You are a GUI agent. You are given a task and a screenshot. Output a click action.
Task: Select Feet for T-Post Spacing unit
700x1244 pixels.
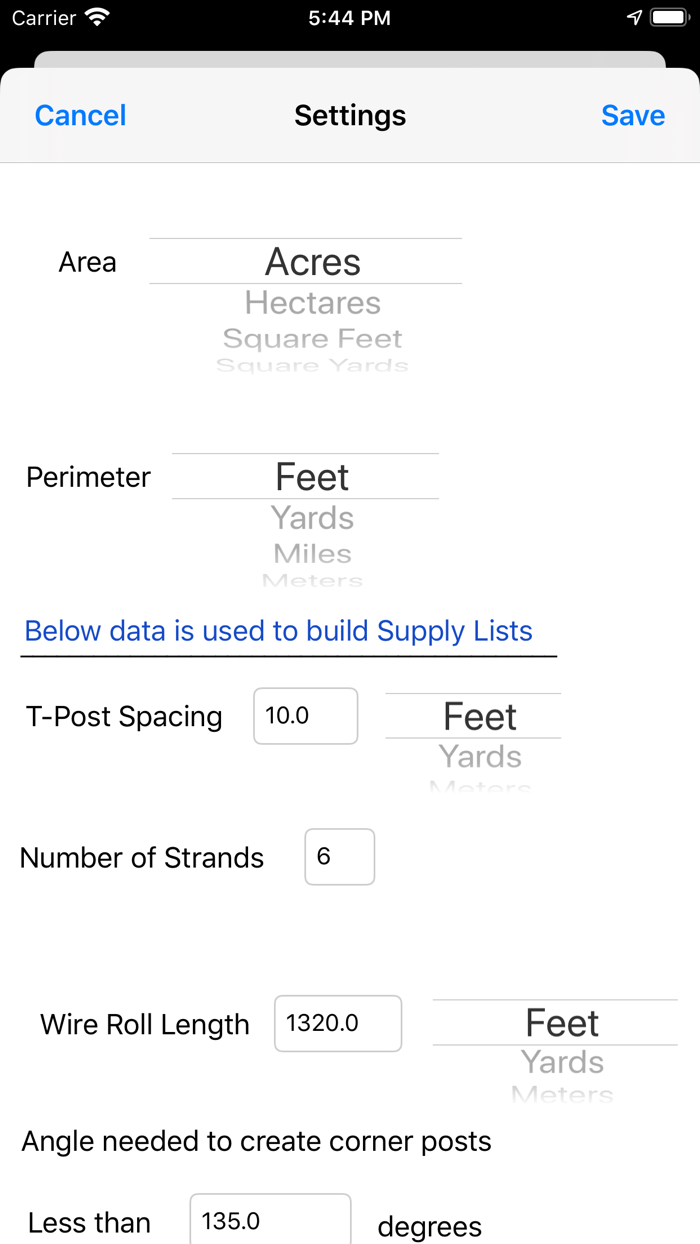coord(480,717)
